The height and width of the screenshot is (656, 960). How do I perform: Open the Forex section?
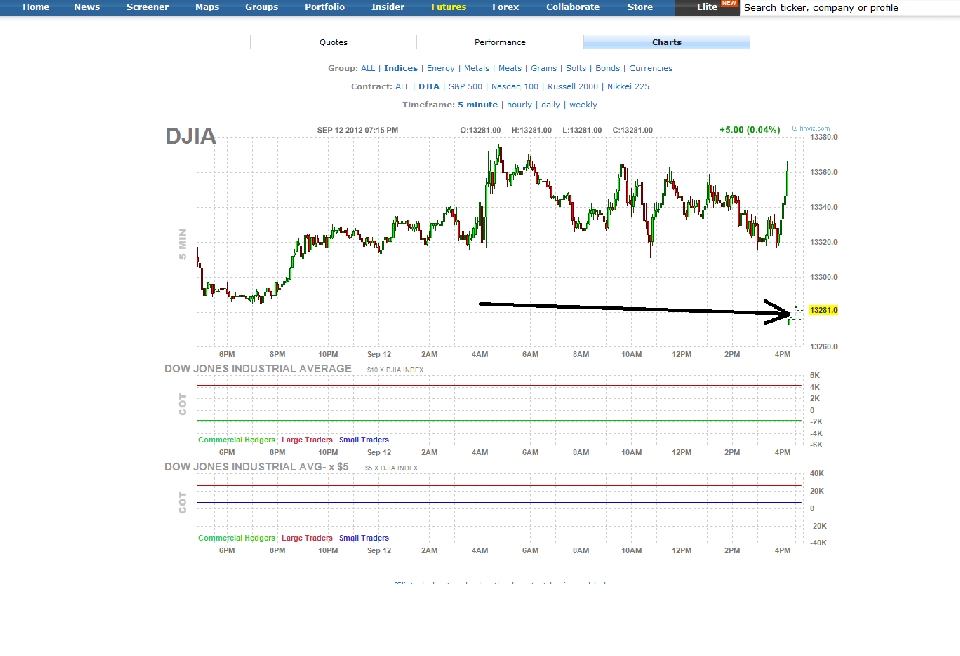tap(506, 7)
